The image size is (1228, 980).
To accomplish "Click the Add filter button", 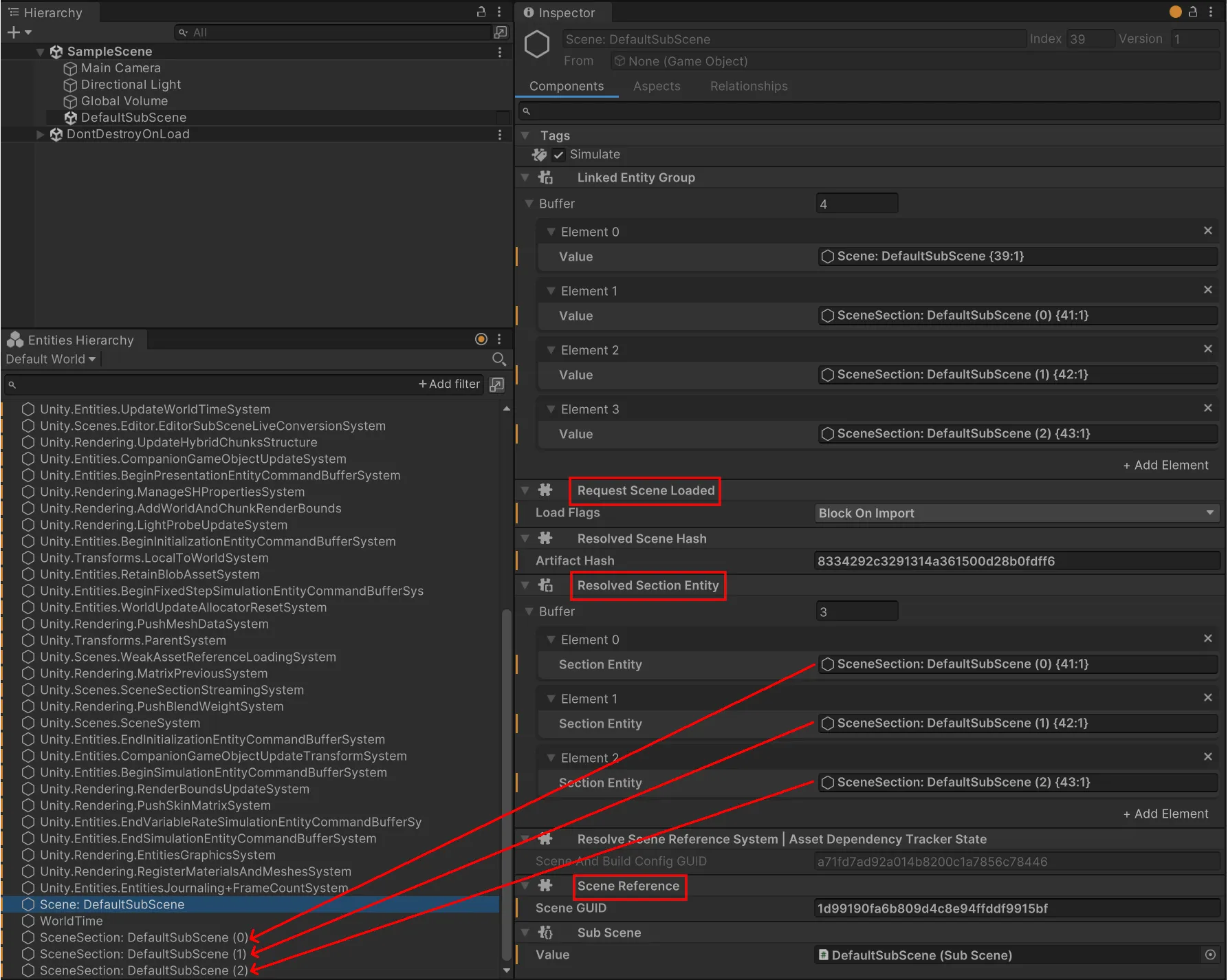I will (449, 384).
